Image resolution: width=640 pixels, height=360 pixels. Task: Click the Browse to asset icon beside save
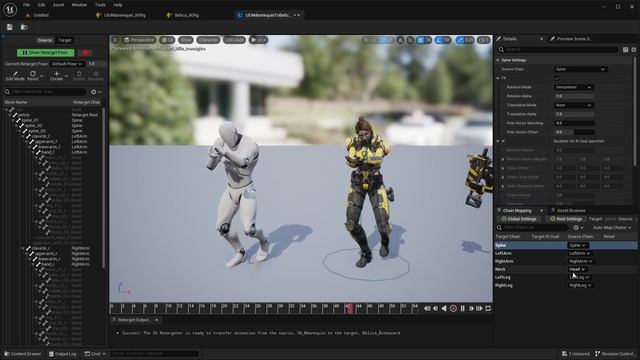24,27
